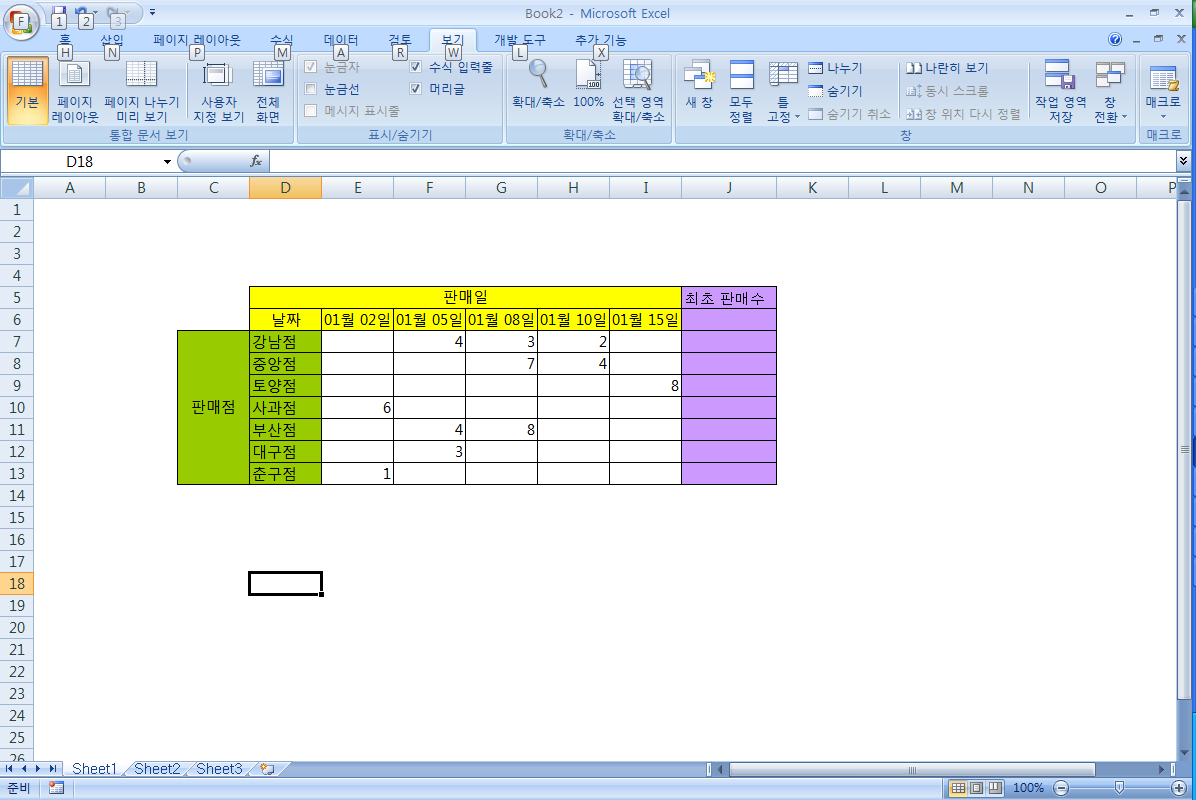Open the Sheet2 worksheet tab

coord(157,769)
